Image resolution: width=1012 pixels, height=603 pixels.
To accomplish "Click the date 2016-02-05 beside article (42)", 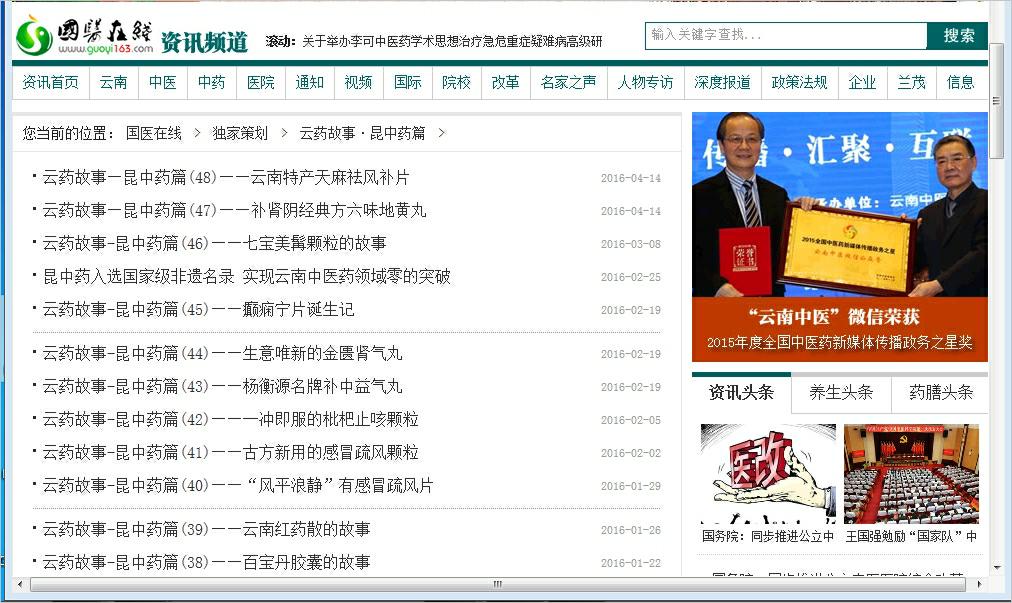I will pos(631,420).
